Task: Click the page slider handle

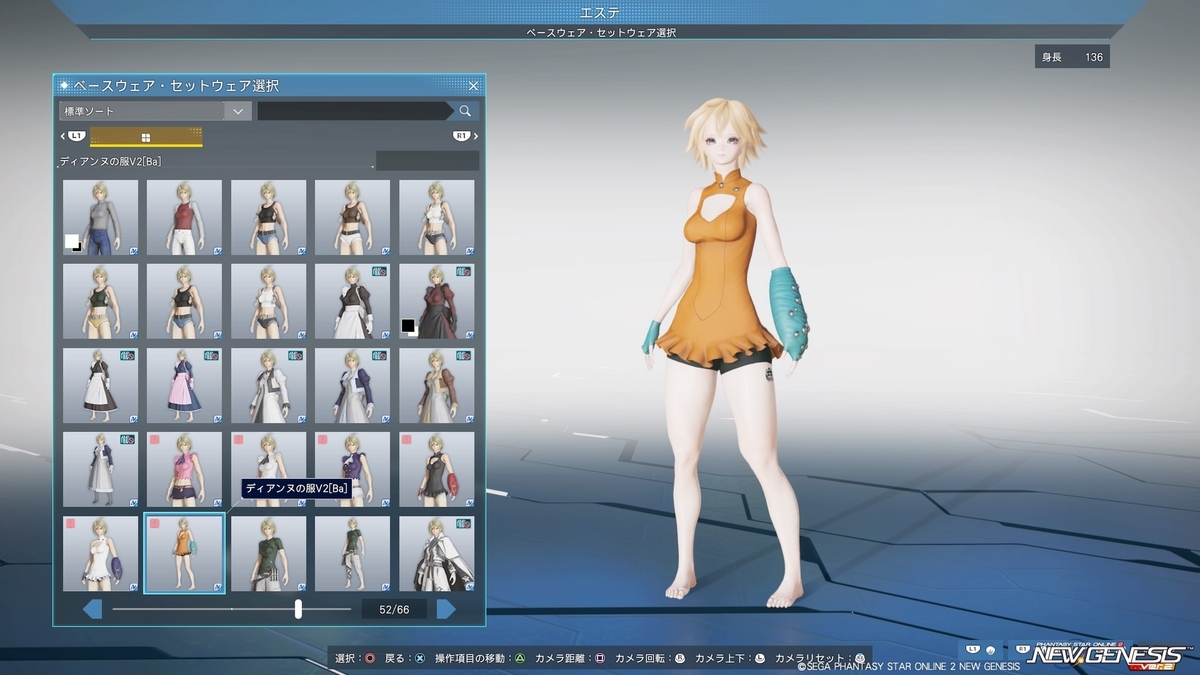Action: [298, 609]
